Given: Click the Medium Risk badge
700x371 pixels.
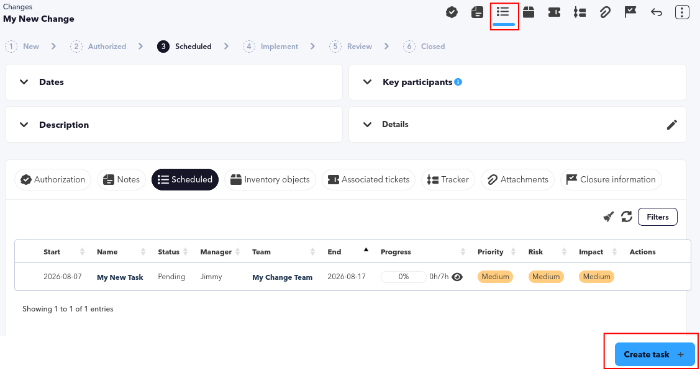Looking at the screenshot, I should tap(546, 277).
